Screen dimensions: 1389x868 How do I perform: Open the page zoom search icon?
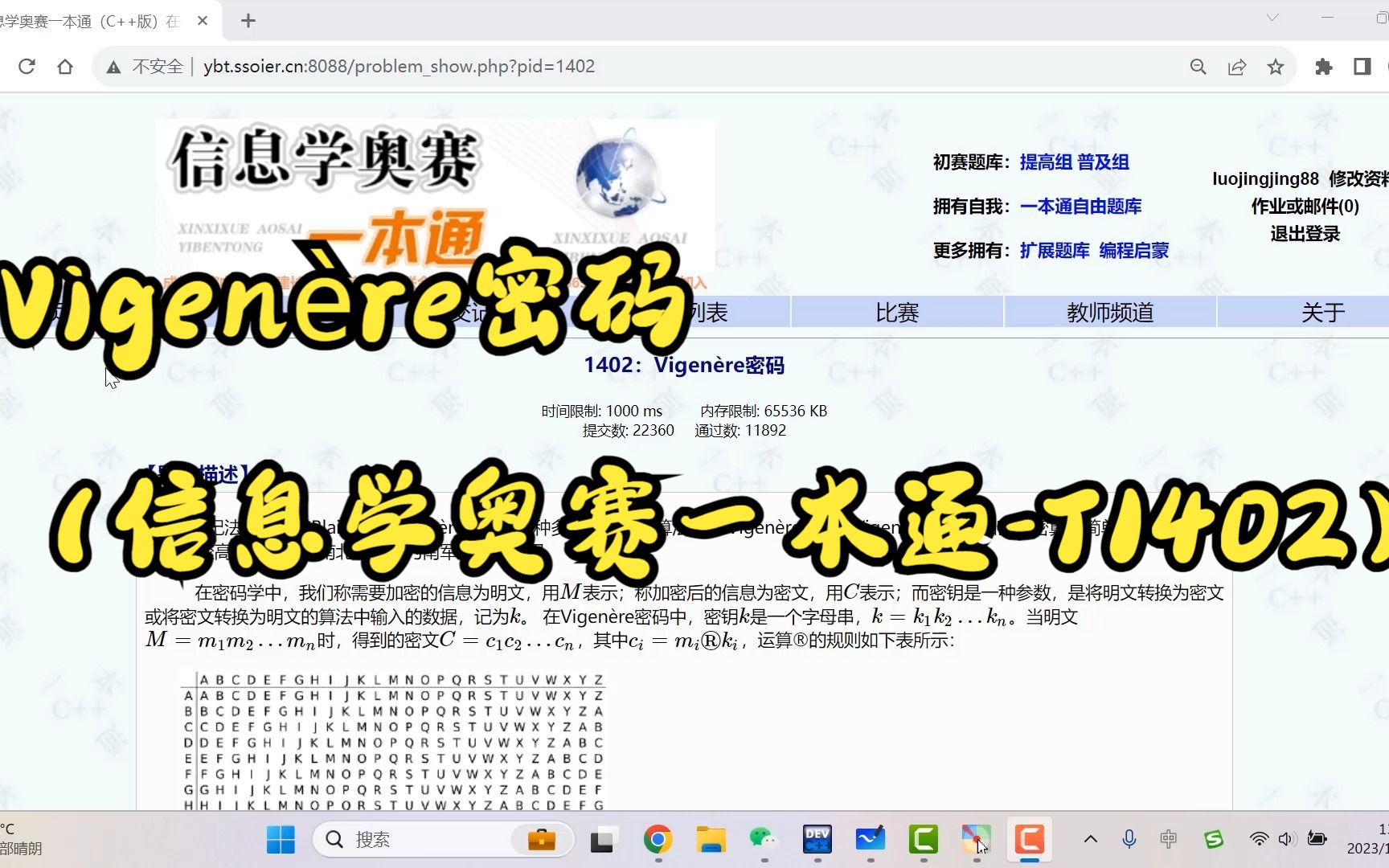[x=1198, y=66]
